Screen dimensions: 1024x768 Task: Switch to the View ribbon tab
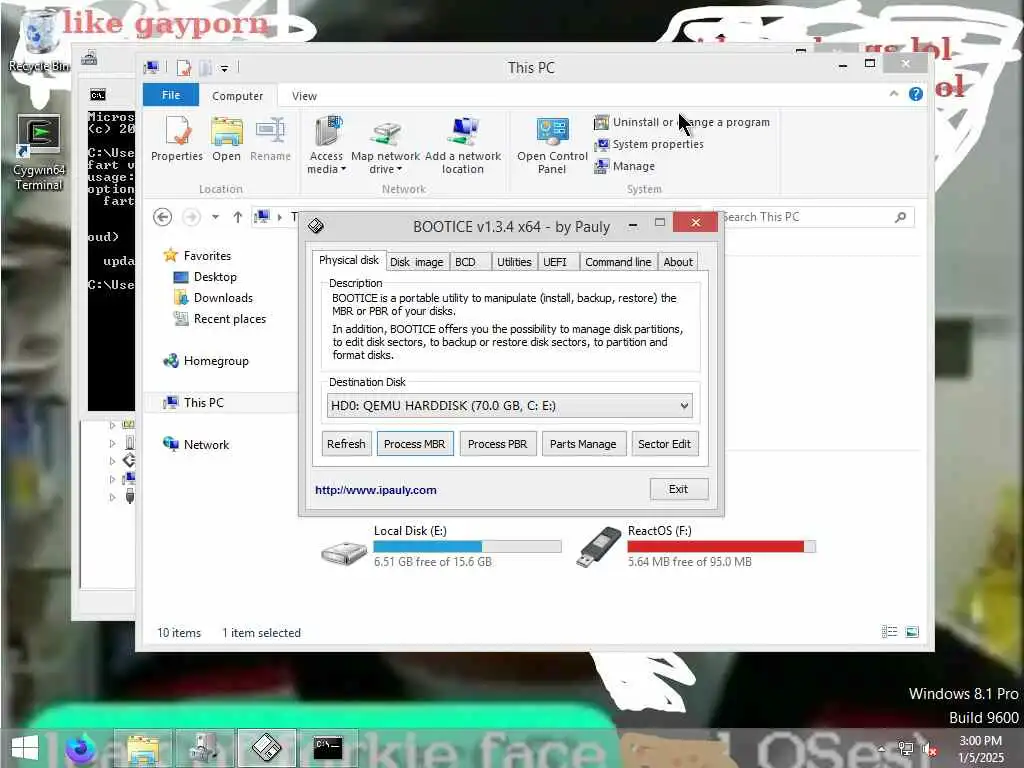[x=304, y=95]
